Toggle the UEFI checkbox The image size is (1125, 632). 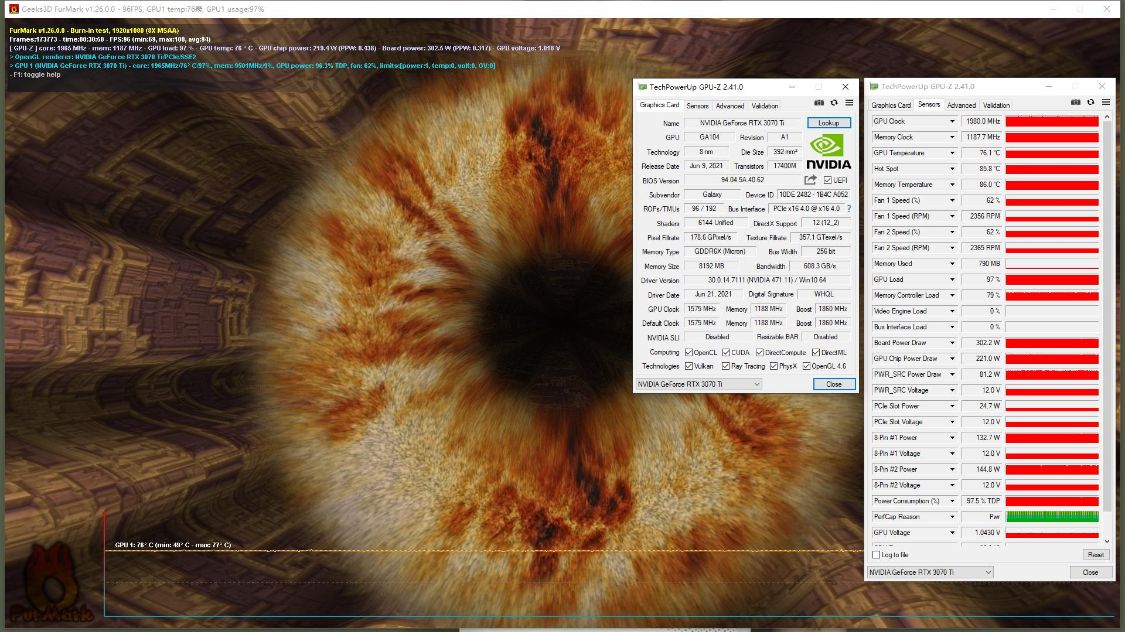click(x=827, y=180)
